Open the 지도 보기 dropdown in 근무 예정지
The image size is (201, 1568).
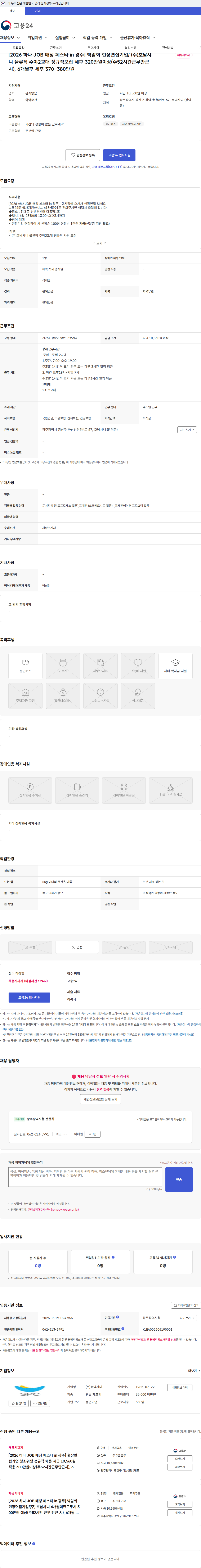[x=187, y=430]
